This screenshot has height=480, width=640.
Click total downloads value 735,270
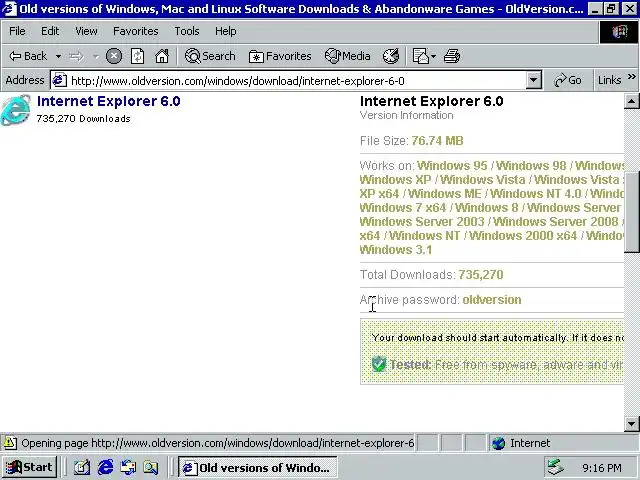coord(480,275)
